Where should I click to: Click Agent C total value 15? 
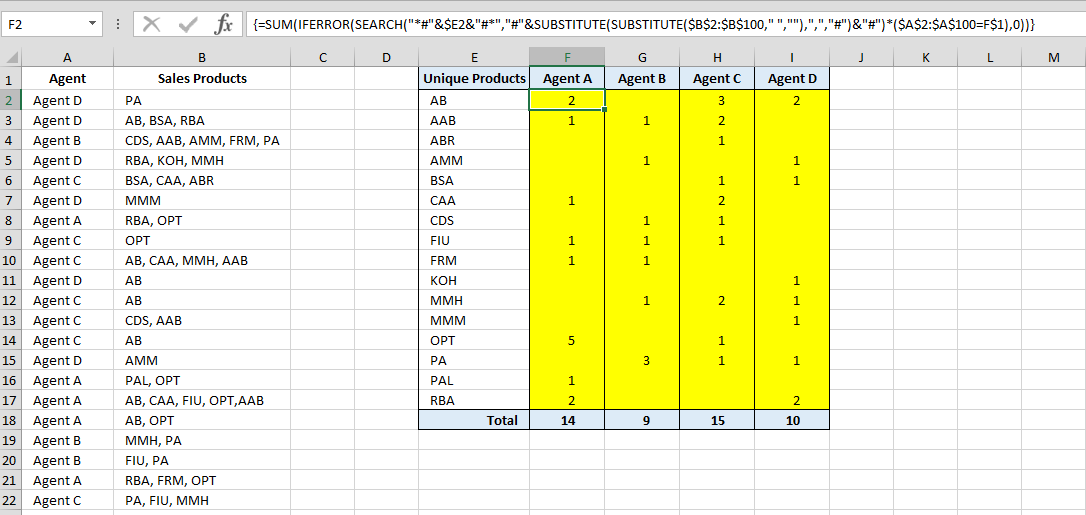[x=717, y=419]
